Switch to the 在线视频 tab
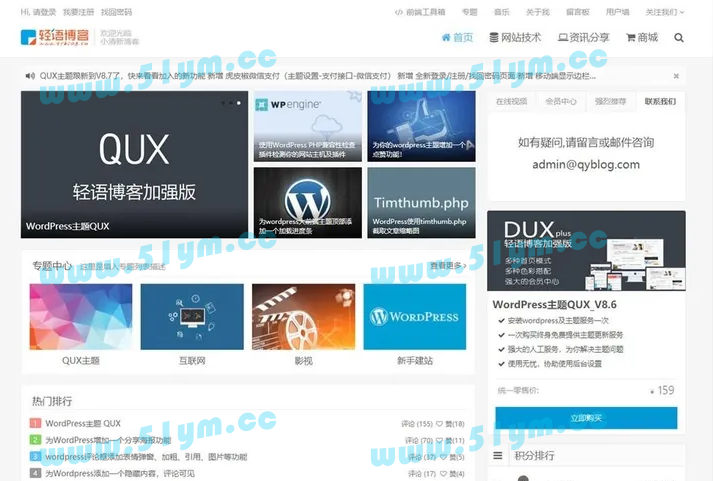The image size is (713, 481). [512, 101]
